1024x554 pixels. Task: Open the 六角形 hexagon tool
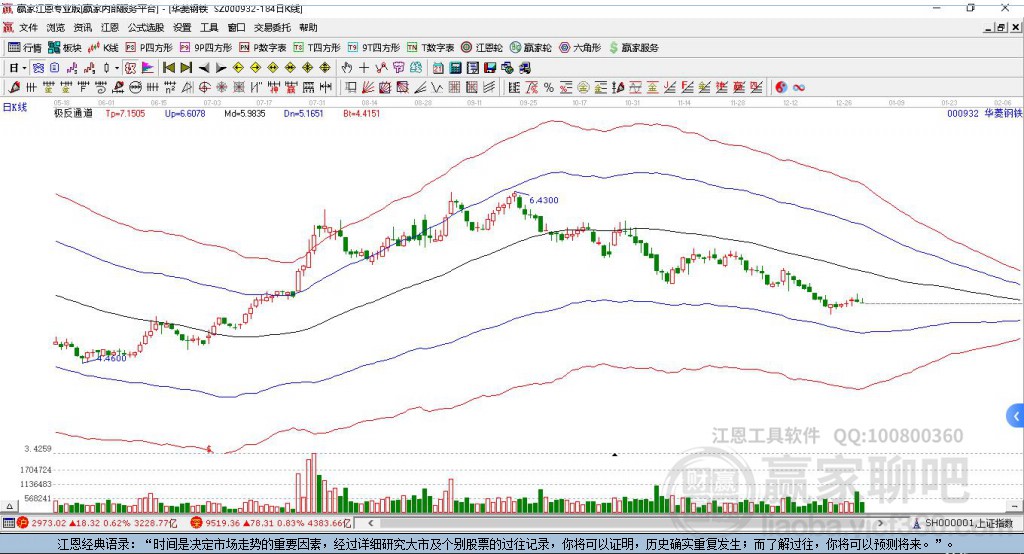coord(580,47)
